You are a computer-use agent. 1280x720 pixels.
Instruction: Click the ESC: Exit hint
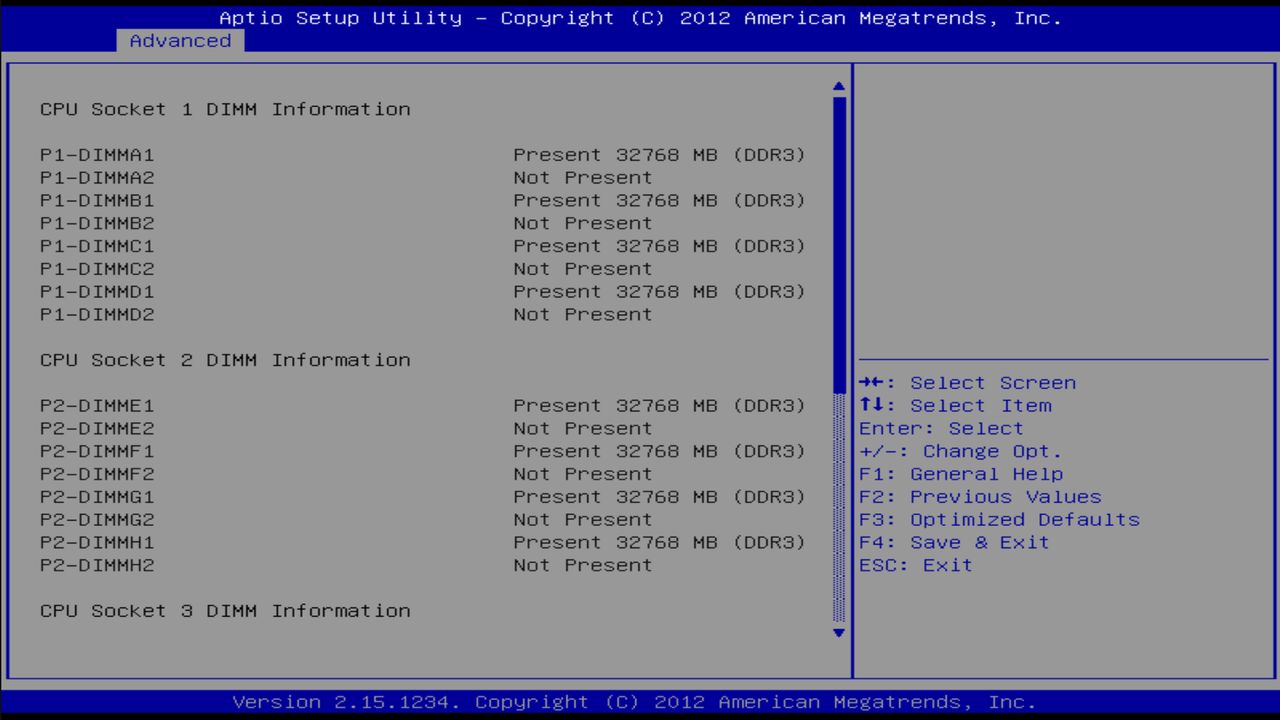pyautogui.click(x=916, y=565)
